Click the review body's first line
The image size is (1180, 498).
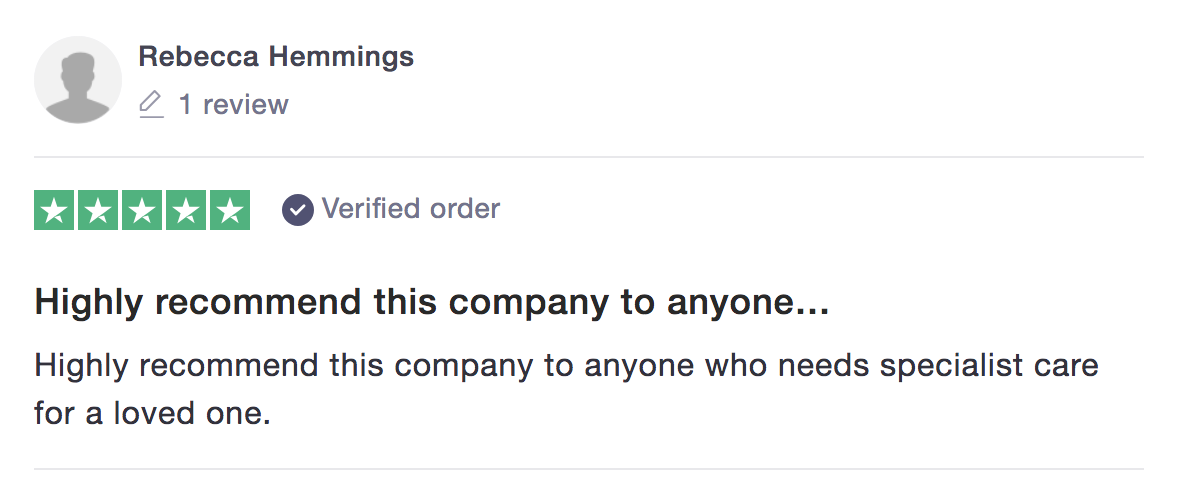[567, 366]
